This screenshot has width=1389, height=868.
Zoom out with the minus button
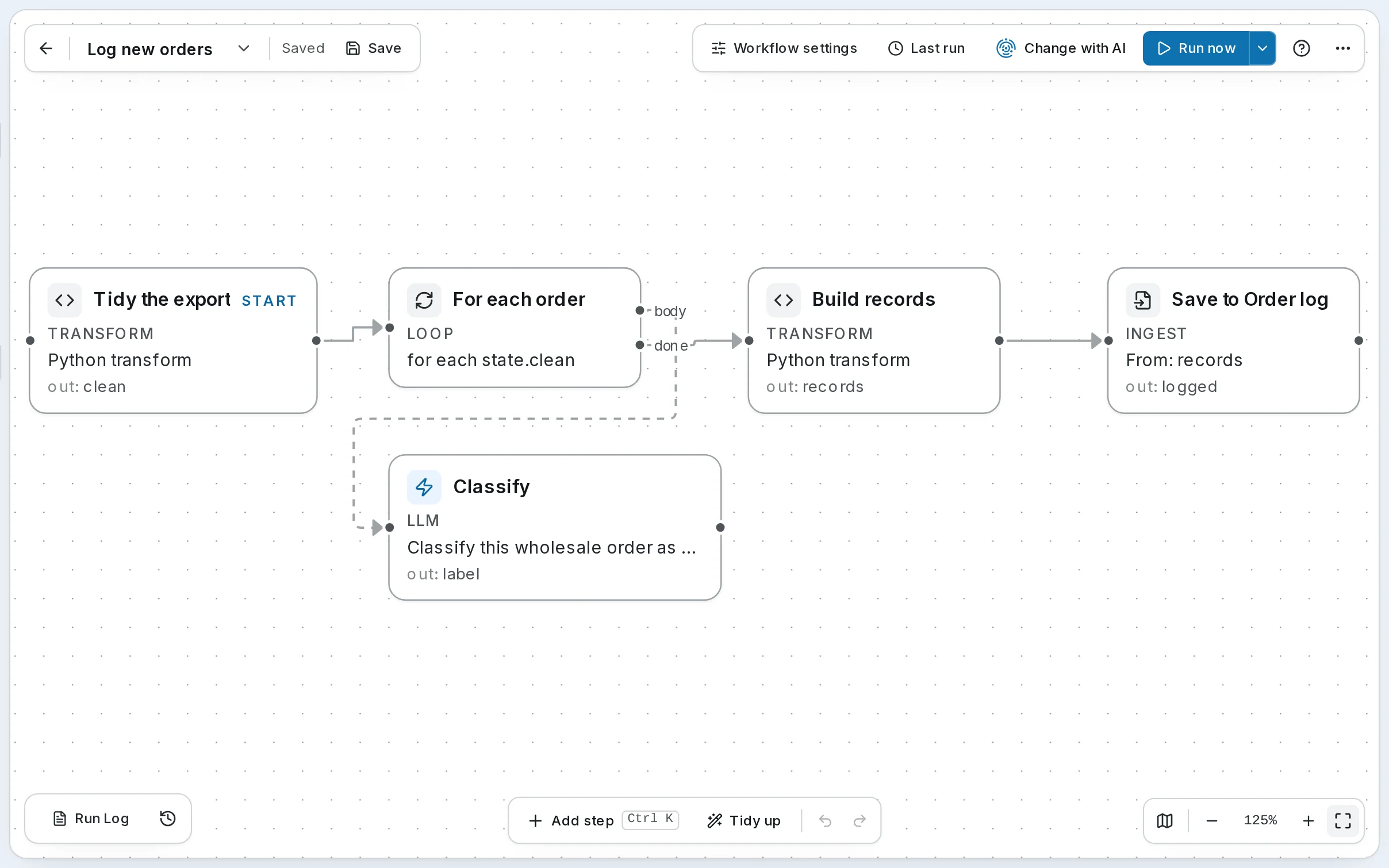point(1212,820)
